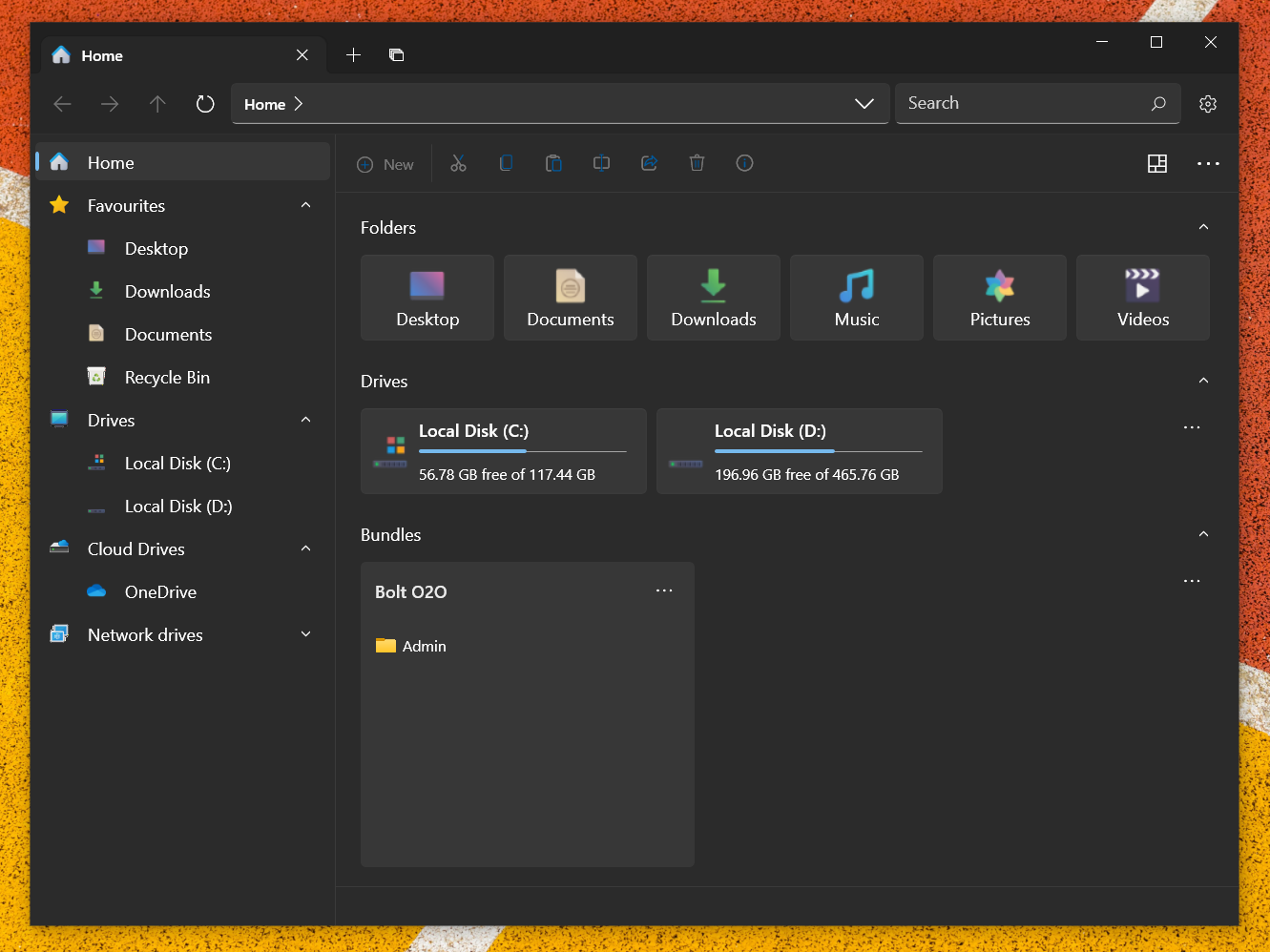Select the Rename icon in the toolbar
Viewport: 1270px width, 952px height.
pos(601,163)
